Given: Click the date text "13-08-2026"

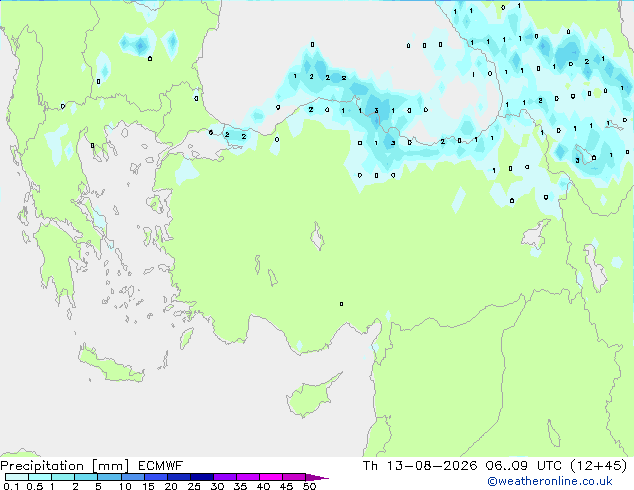Looking at the screenshot, I should tap(432, 466).
